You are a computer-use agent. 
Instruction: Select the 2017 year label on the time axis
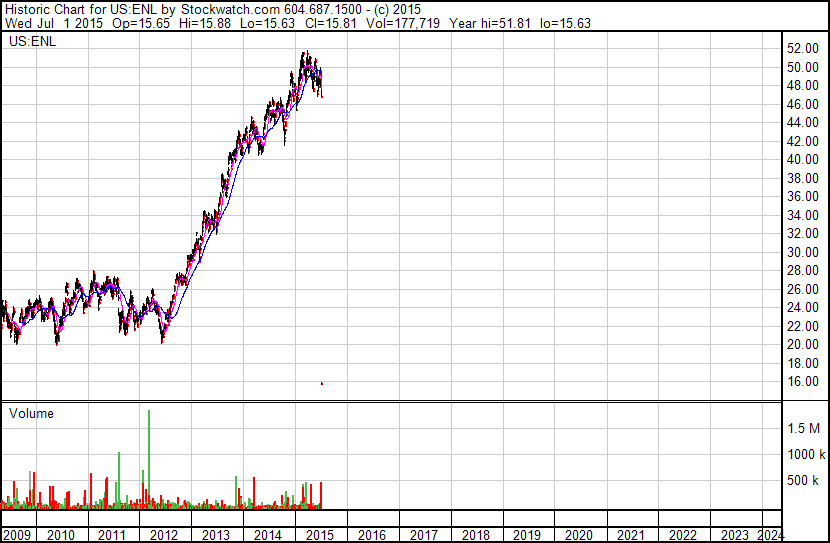click(423, 535)
